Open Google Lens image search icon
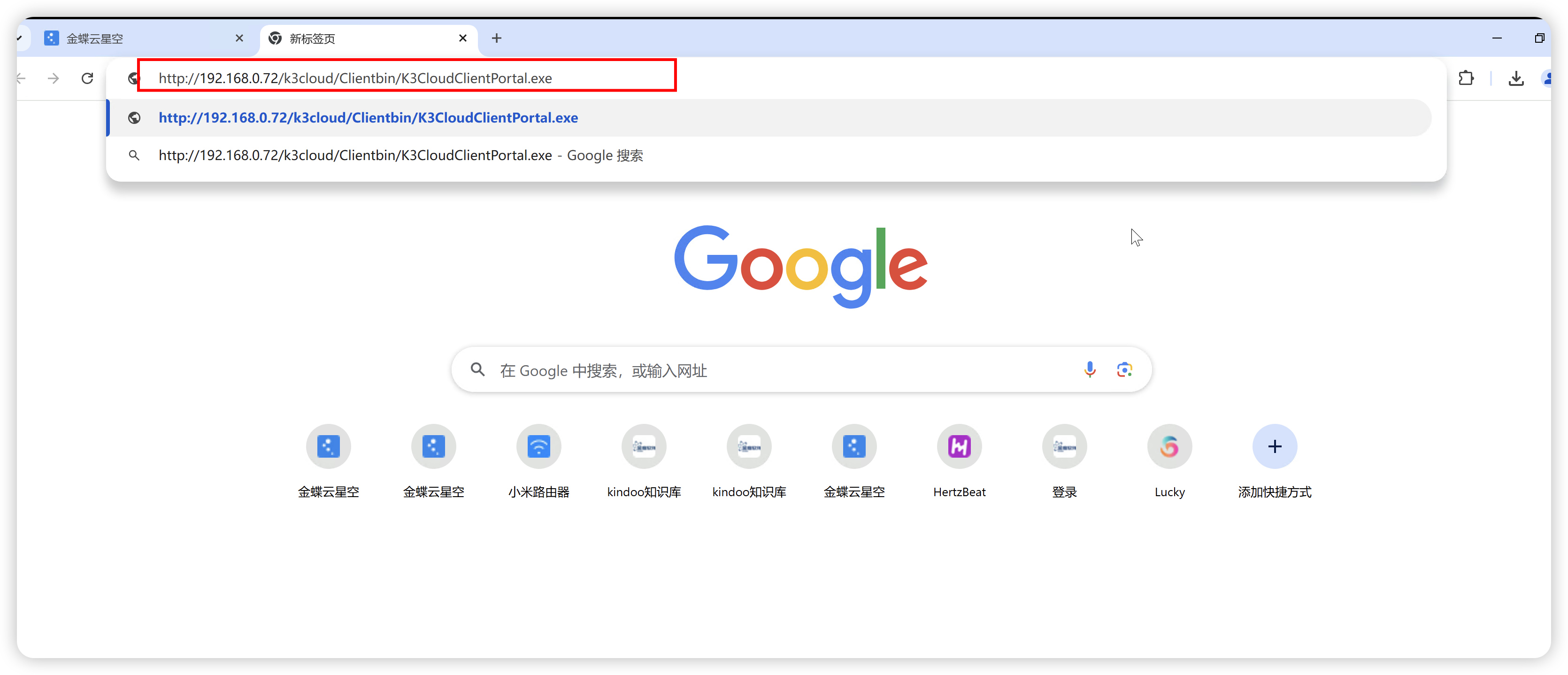1568x675 pixels. (1124, 370)
